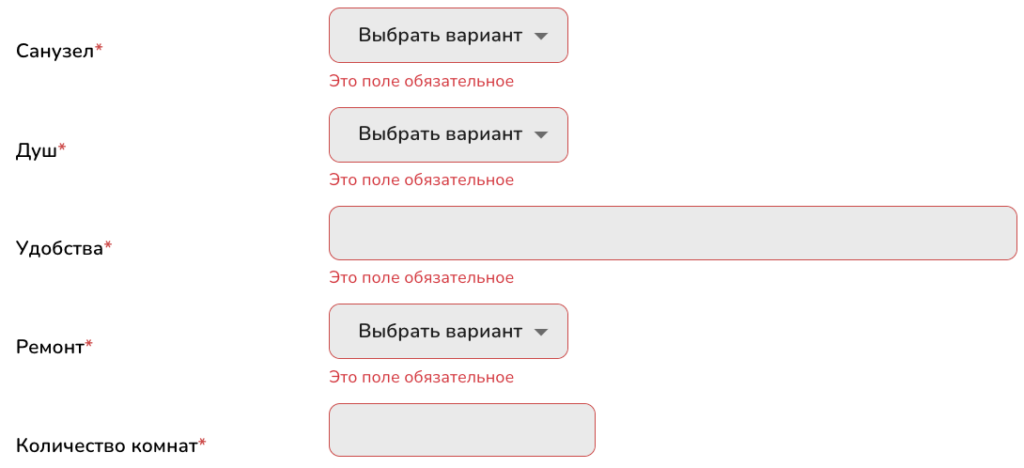Click the red asterisk beside Количество комнат

202,443
